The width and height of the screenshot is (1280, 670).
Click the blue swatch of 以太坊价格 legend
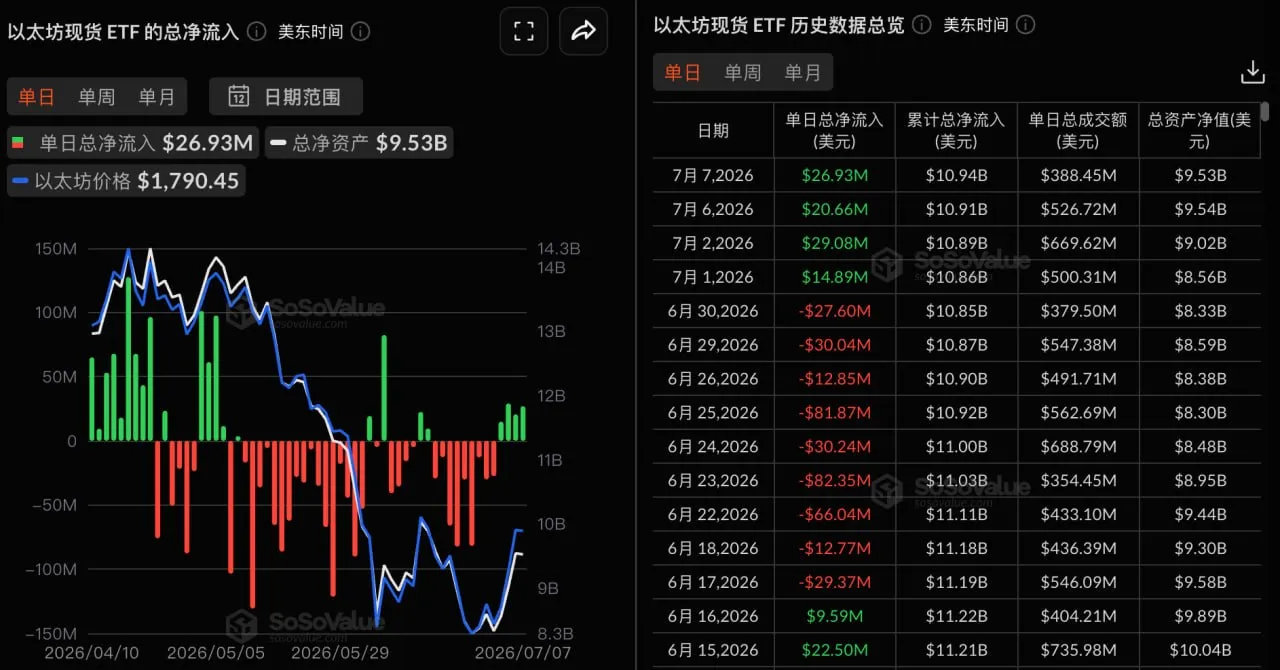20,181
